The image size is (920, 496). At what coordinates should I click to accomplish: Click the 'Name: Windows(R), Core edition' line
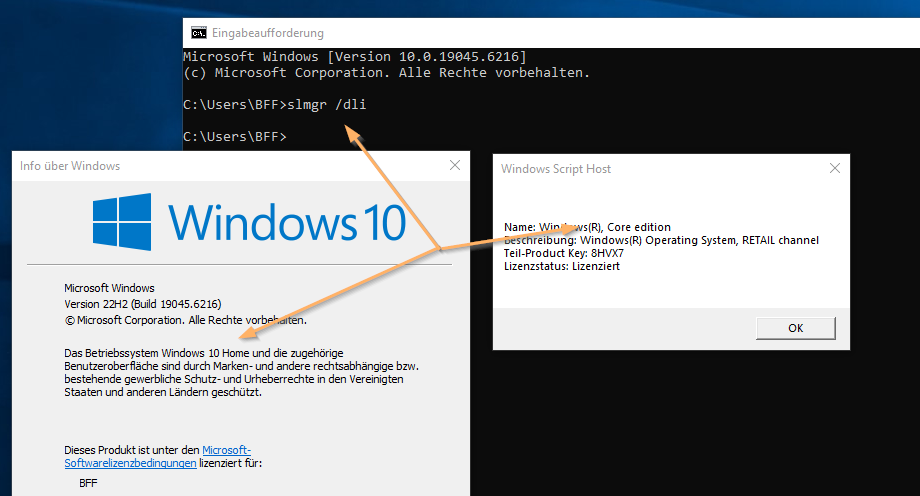(587, 227)
